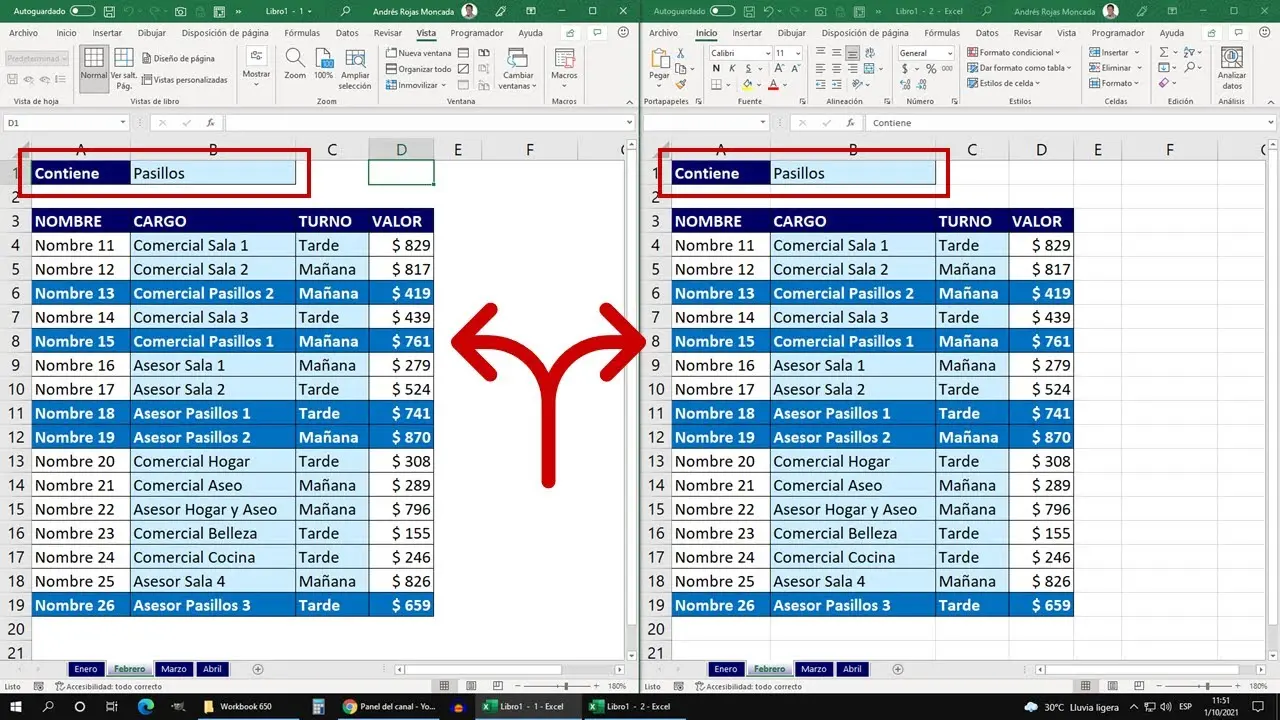This screenshot has width=1280, height=720.
Task: Click the percent style icon
Action: click(x=931, y=69)
